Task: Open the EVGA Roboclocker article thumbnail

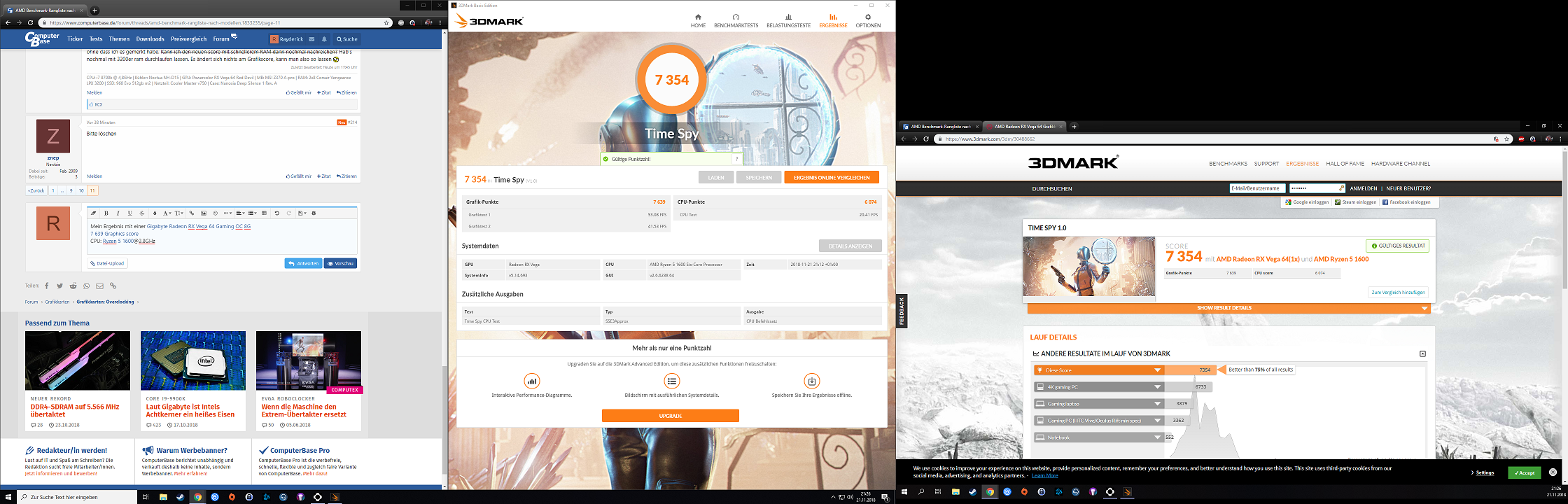Action: tap(309, 360)
